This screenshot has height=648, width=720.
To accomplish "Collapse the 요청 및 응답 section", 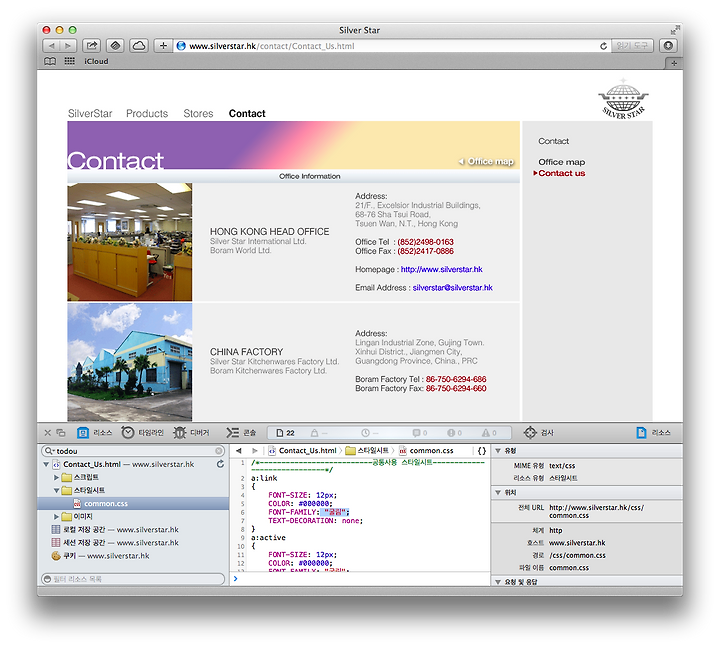I will (x=498, y=582).
